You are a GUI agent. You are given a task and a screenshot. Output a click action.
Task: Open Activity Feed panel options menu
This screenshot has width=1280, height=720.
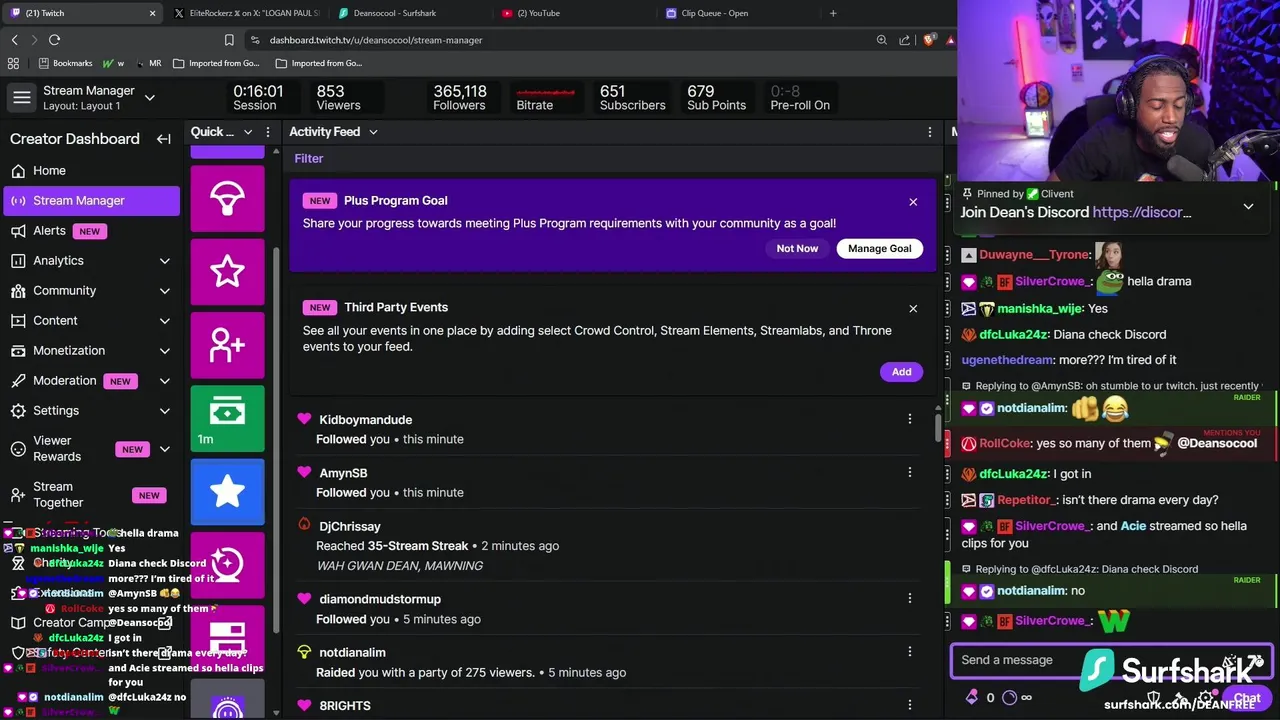pos(930,132)
